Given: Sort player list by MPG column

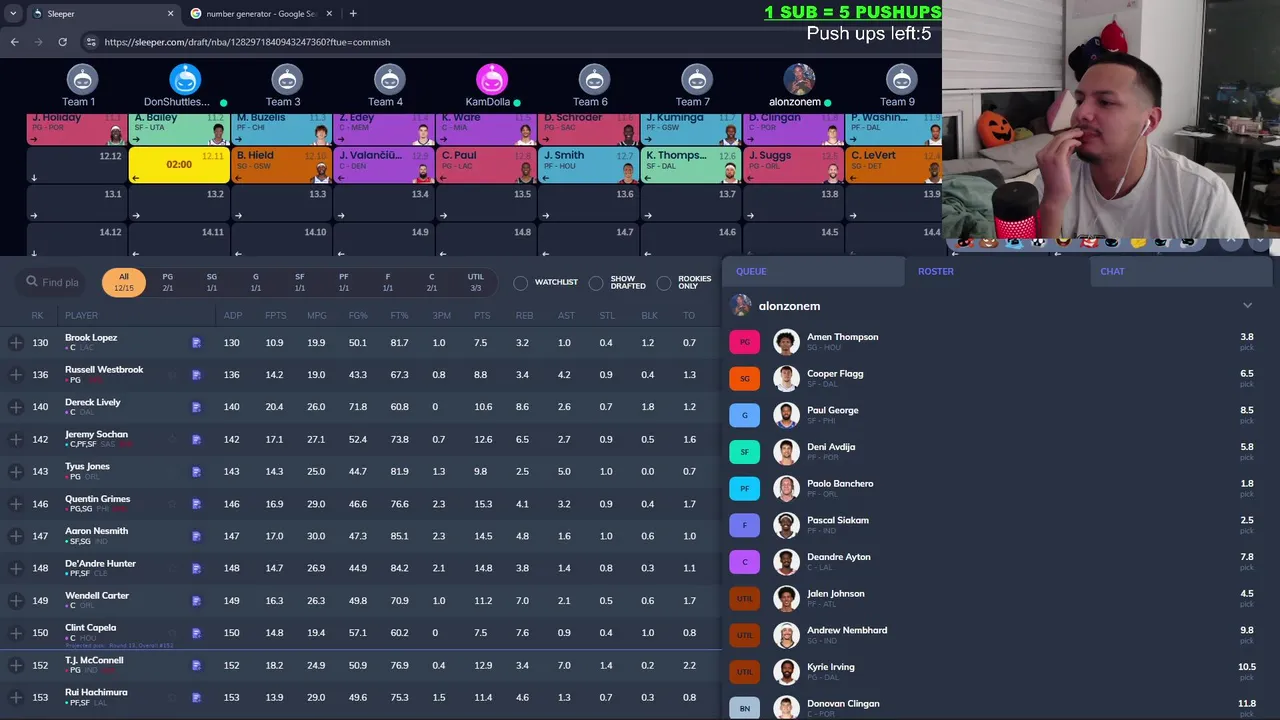Looking at the screenshot, I should coord(317,315).
